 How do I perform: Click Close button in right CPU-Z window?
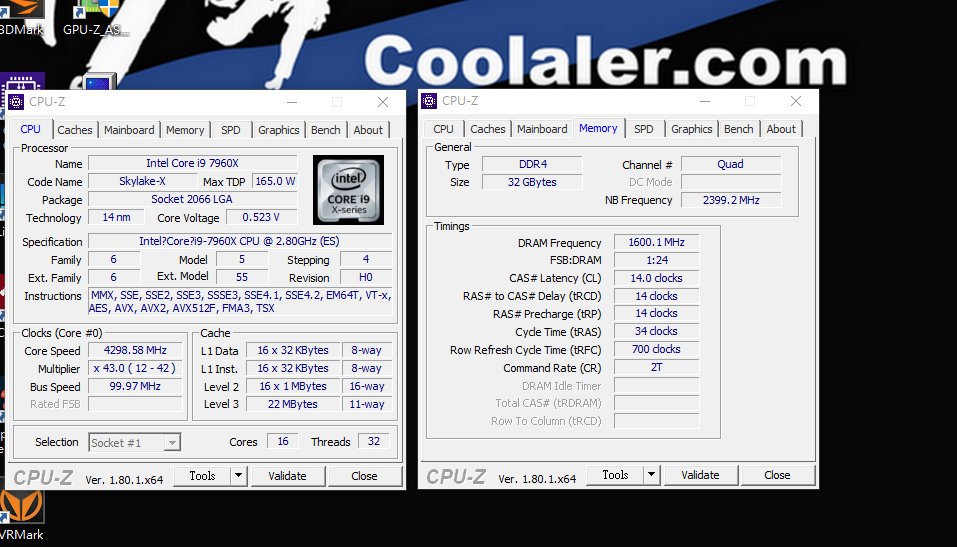click(777, 475)
